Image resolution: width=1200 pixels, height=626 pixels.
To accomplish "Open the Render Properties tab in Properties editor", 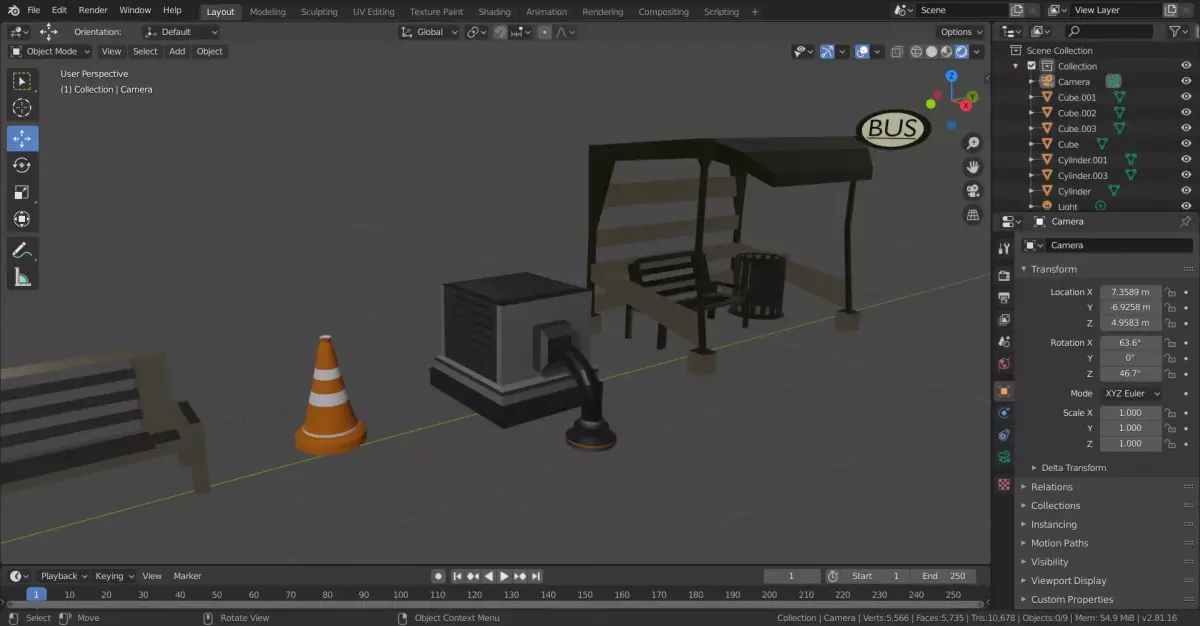I will [x=1004, y=276].
